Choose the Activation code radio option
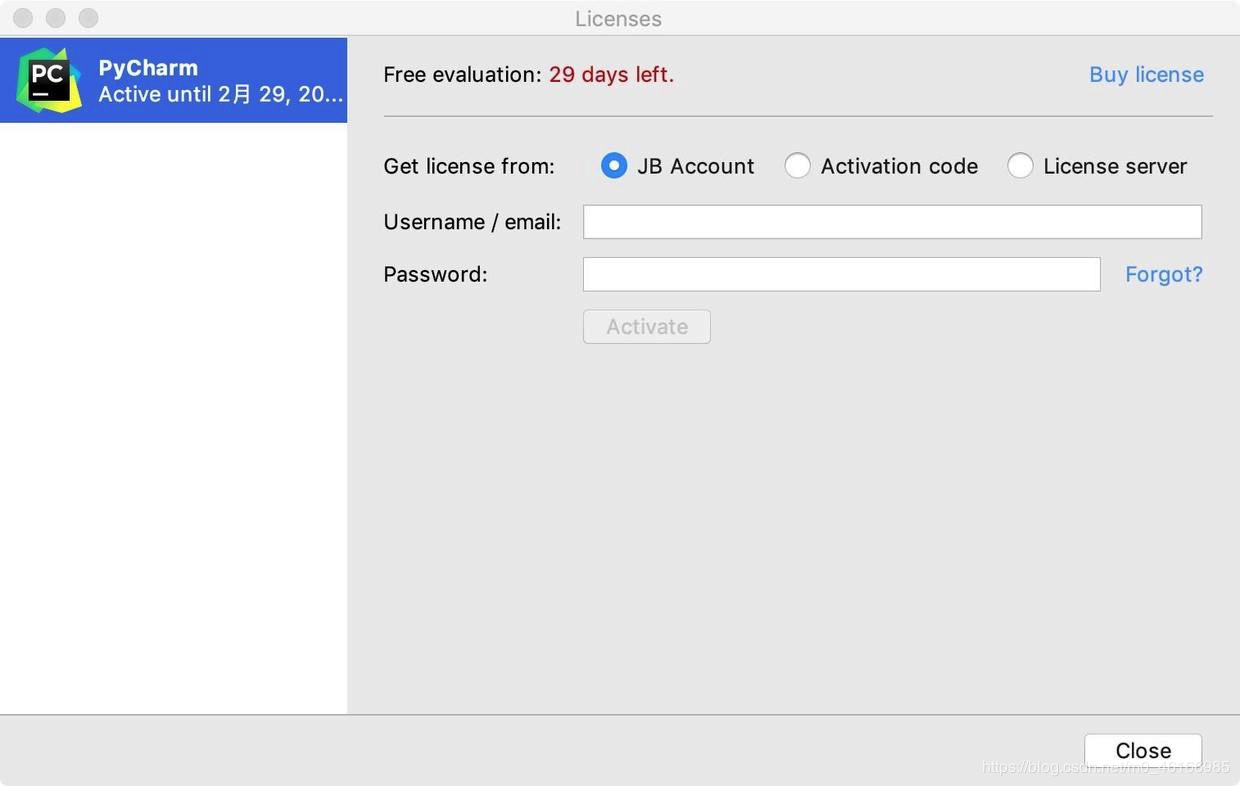Screen dimensions: 1240x786 tap(797, 166)
